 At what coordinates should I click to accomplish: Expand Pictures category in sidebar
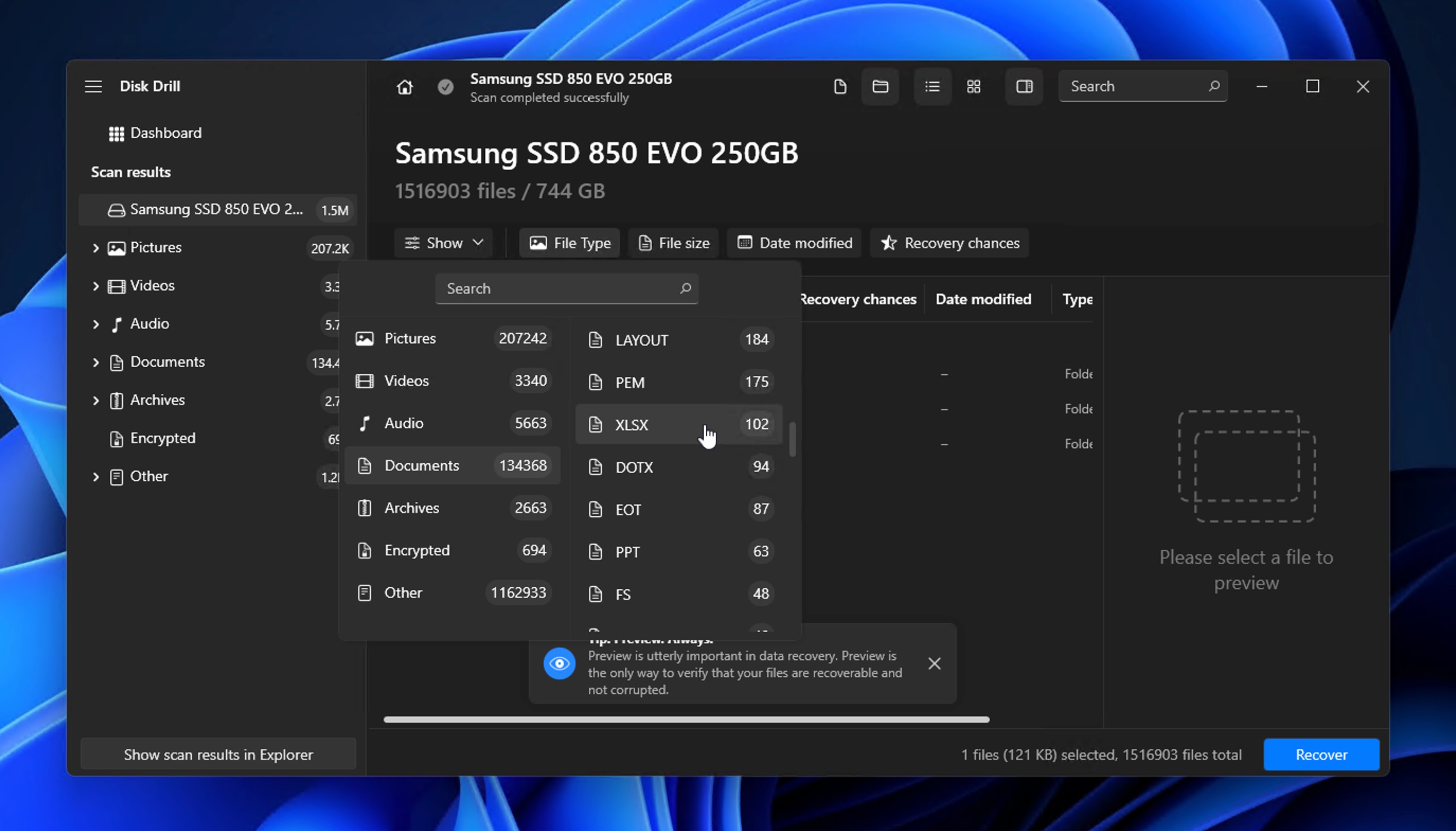[95, 247]
